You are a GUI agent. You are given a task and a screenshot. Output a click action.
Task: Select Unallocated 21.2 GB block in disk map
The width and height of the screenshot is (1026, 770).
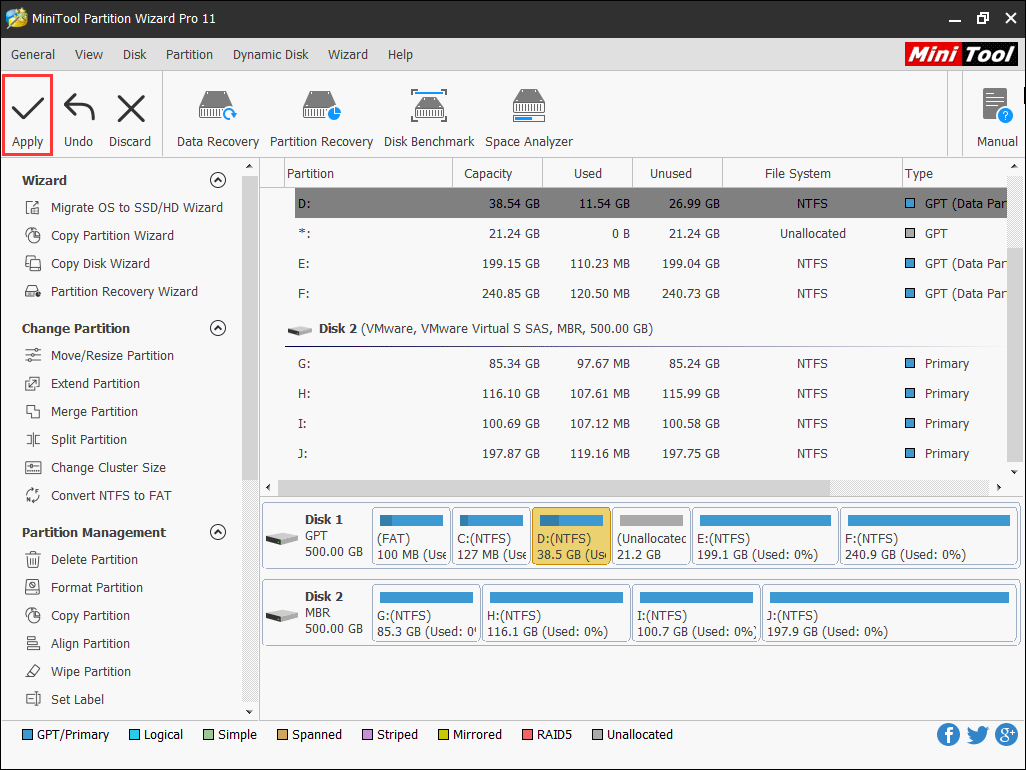tap(651, 536)
